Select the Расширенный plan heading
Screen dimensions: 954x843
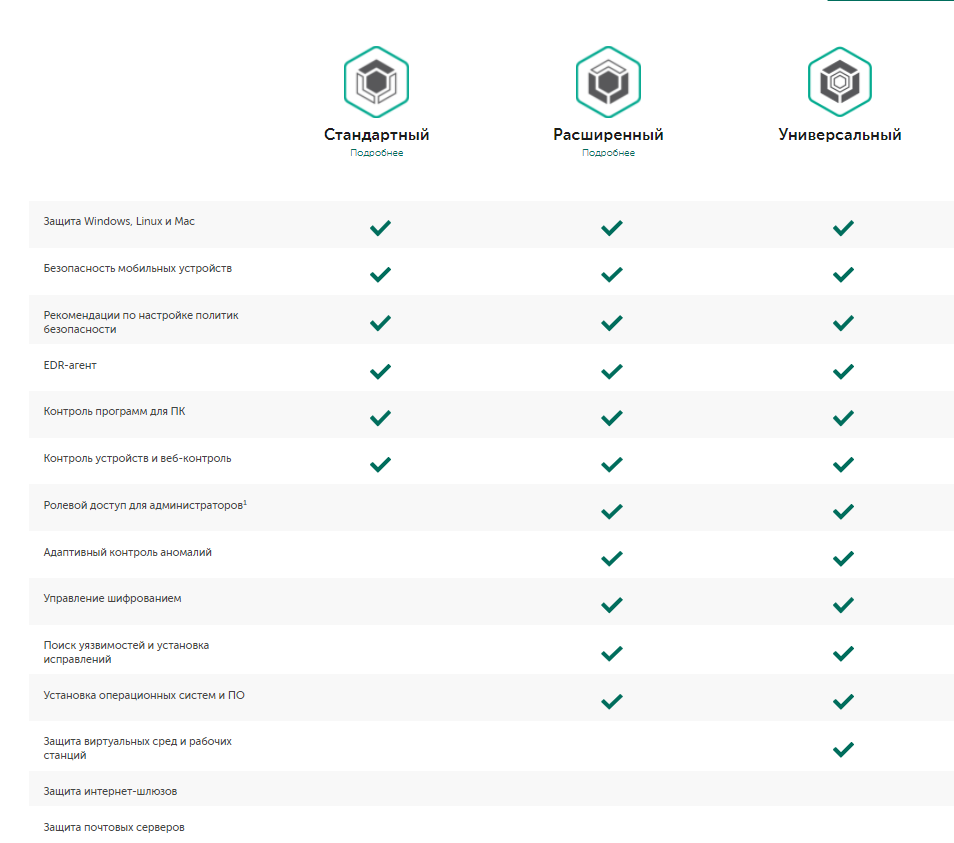(608, 134)
